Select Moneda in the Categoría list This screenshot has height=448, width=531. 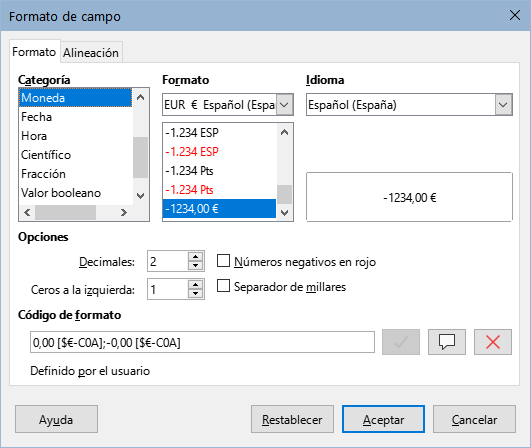coord(76,98)
